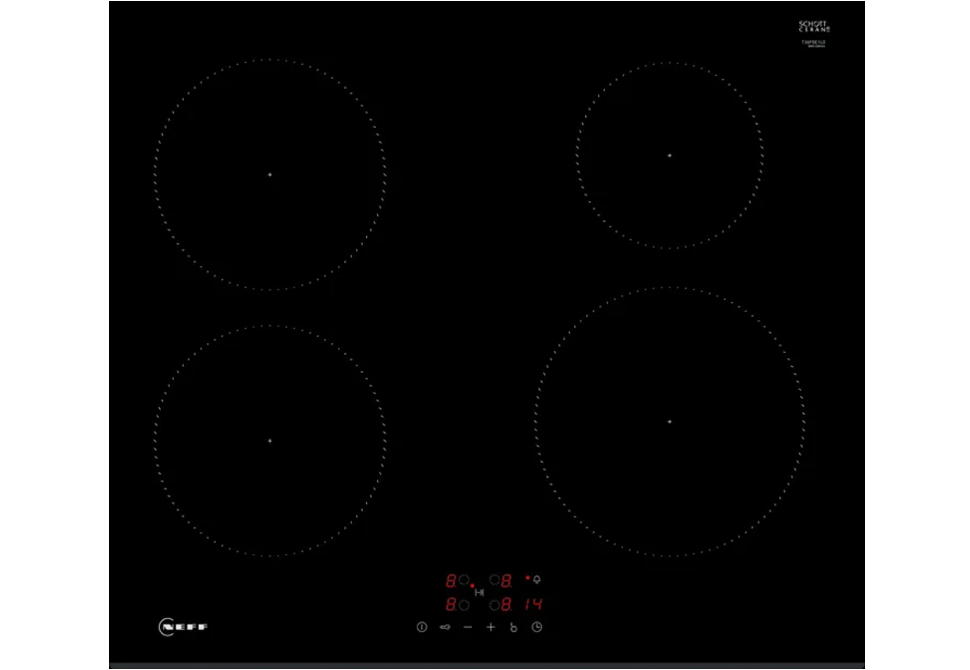Tap the timer display showing 14

(533, 604)
